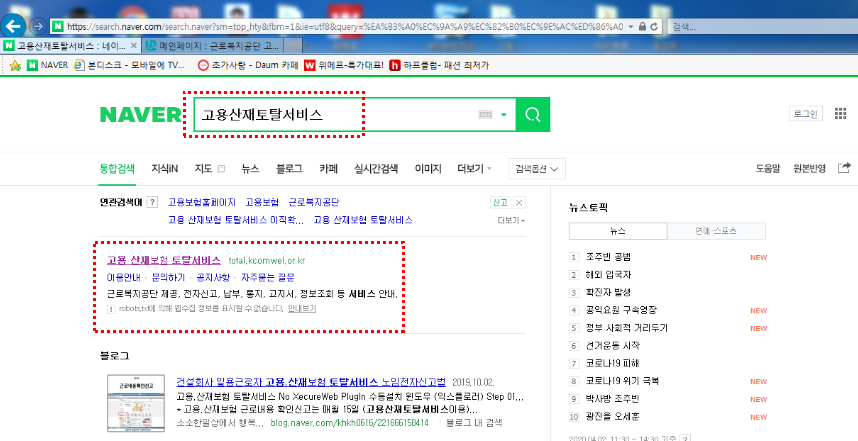Click the 로그인 button
This screenshot has height=441, width=858.
805,114
